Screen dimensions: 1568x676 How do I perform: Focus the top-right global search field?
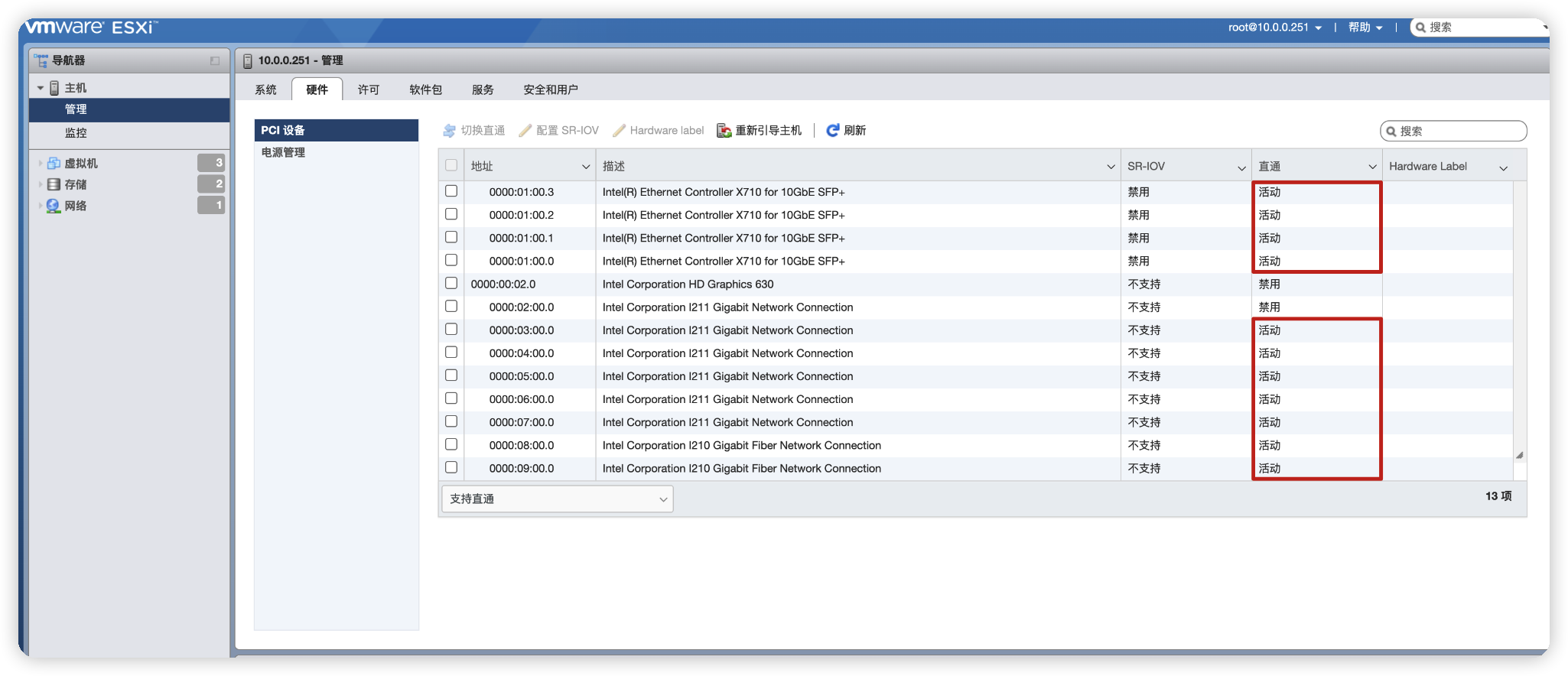point(1480,28)
